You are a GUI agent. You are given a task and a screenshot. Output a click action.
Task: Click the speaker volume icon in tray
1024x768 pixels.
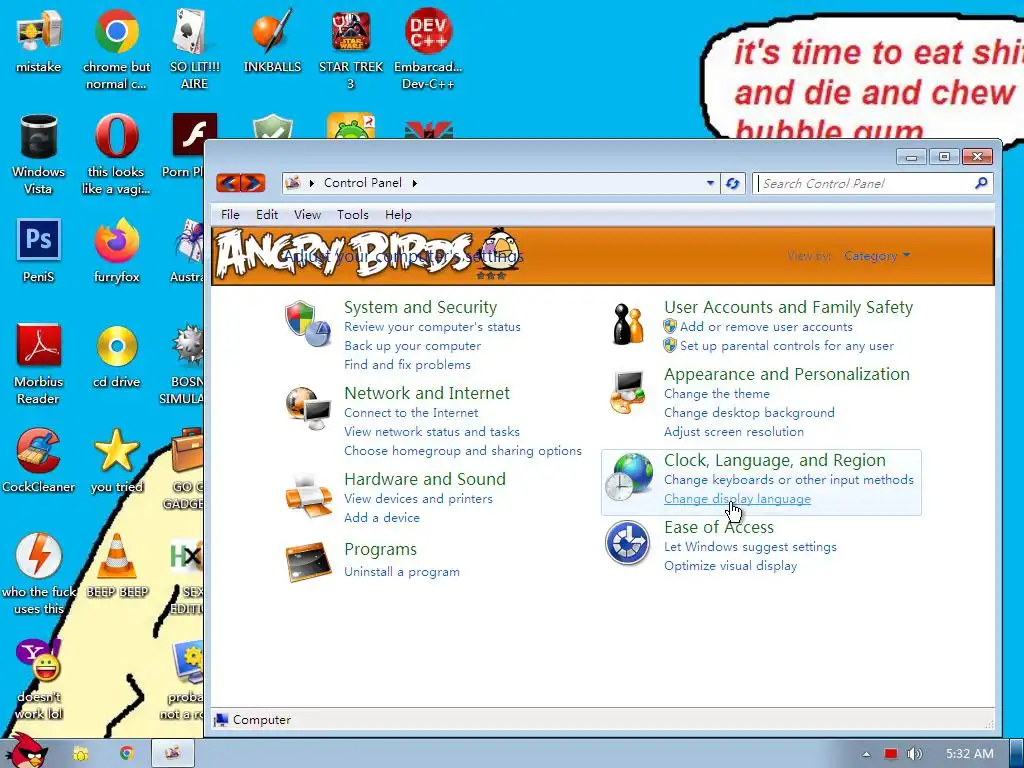tap(915, 754)
